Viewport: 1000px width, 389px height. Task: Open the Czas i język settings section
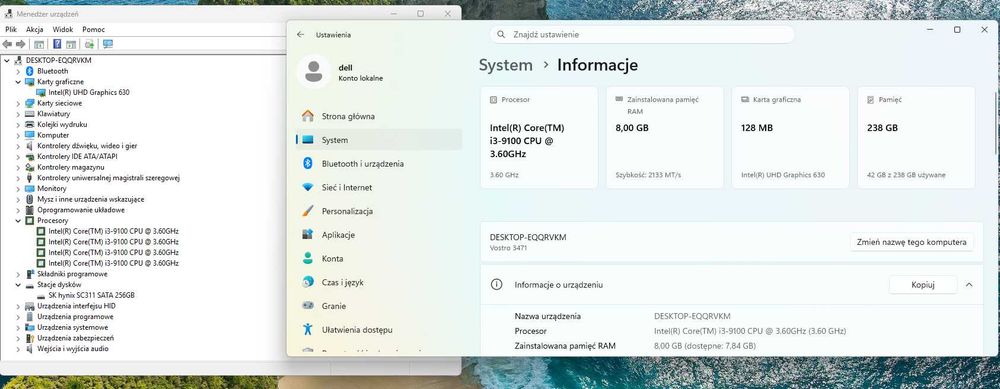pyautogui.click(x=379, y=282)
